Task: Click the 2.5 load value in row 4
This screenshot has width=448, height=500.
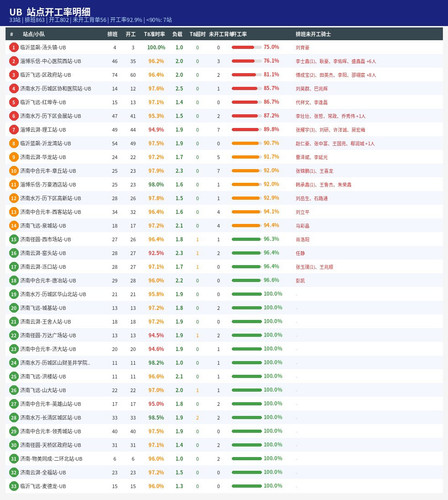Action: [x=179, y=89]
